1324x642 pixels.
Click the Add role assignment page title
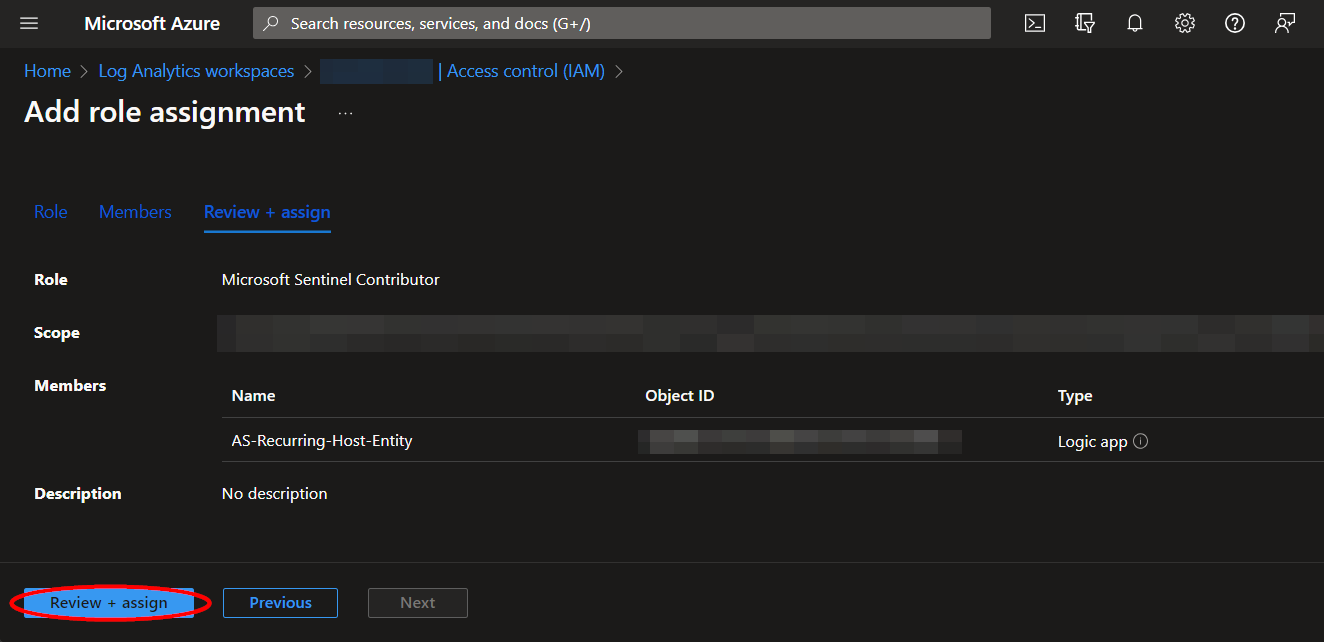pyautogui.click(x=165, y=112)
